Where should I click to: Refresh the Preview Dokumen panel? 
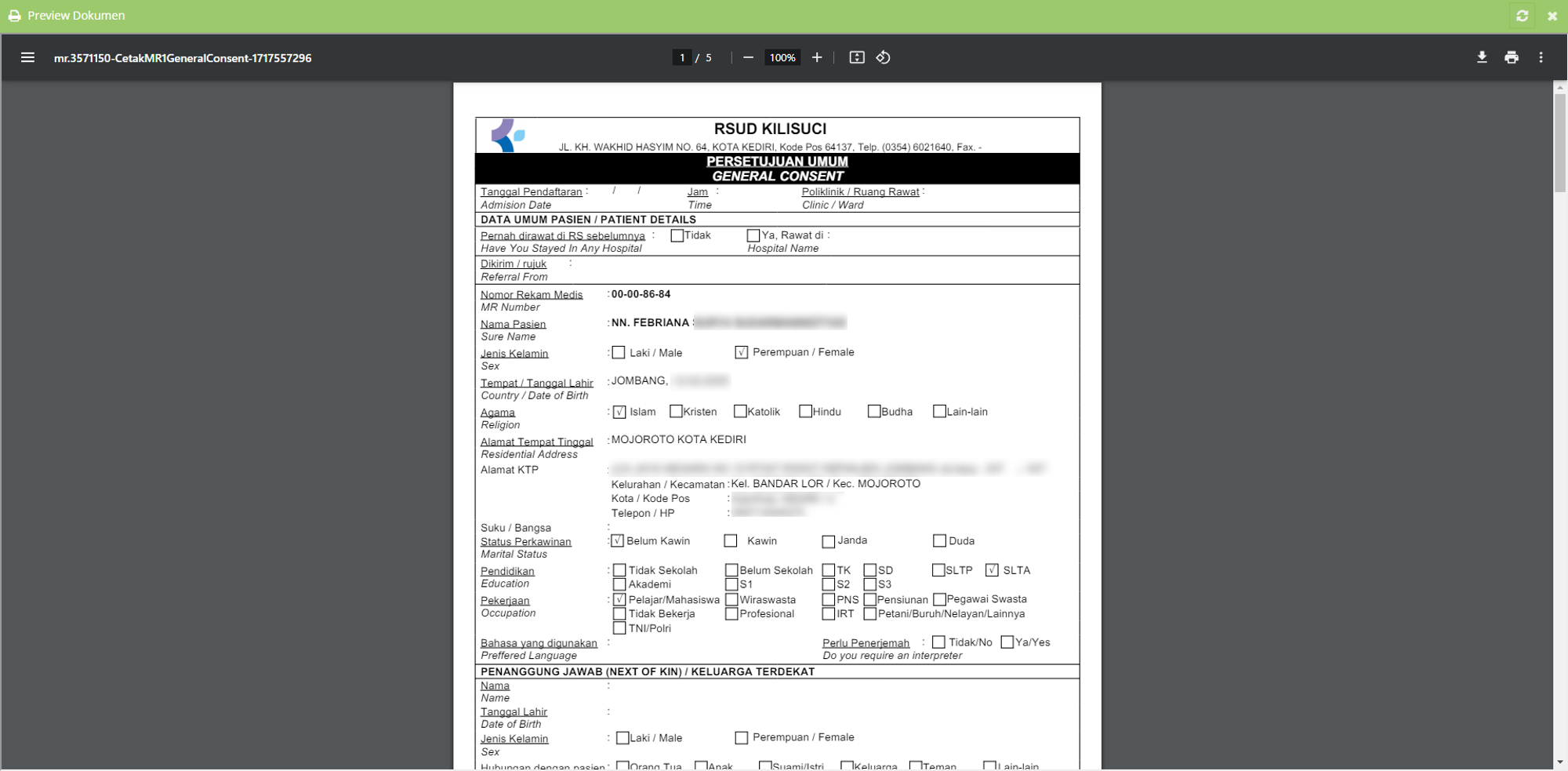click(1523, 16)
